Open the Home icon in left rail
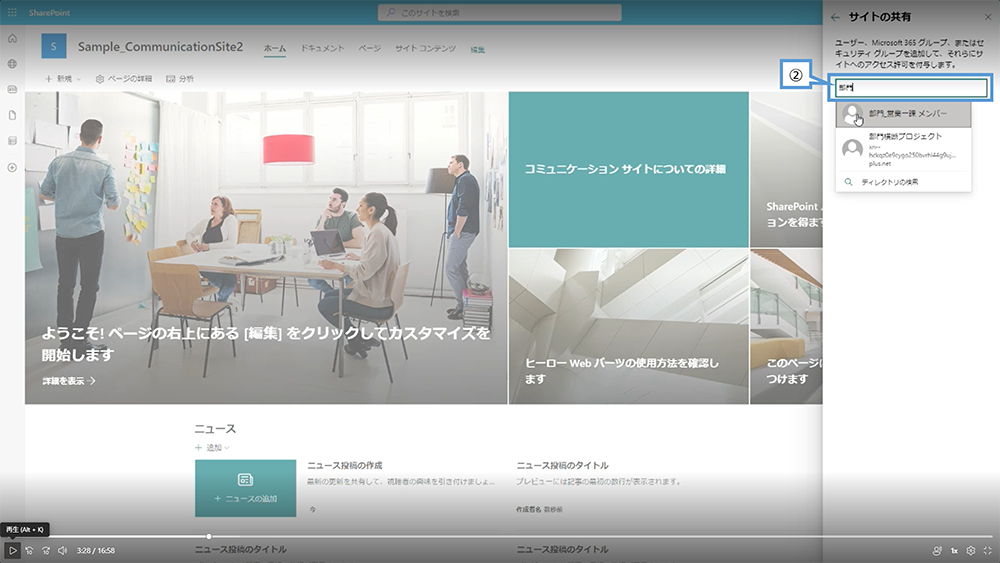 pyautogui.click(x=12, y=39)
